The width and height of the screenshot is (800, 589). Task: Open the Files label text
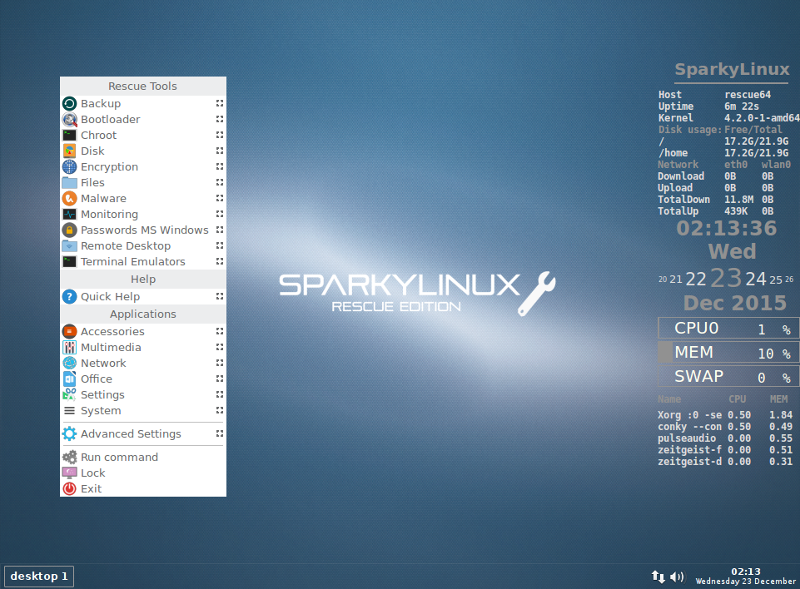92,183
